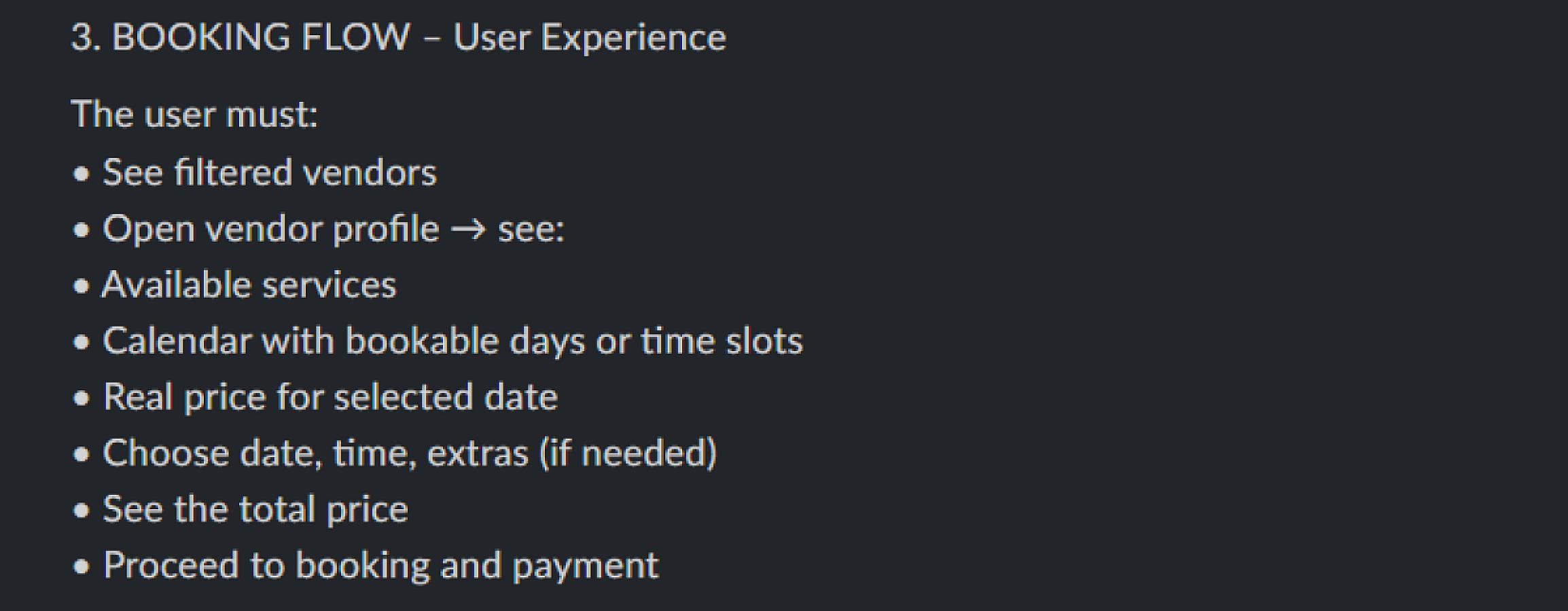Click "User Experience" in the heading
Image resolution: width=1568 pixels, height=611 pixels.
click(589, 37)
